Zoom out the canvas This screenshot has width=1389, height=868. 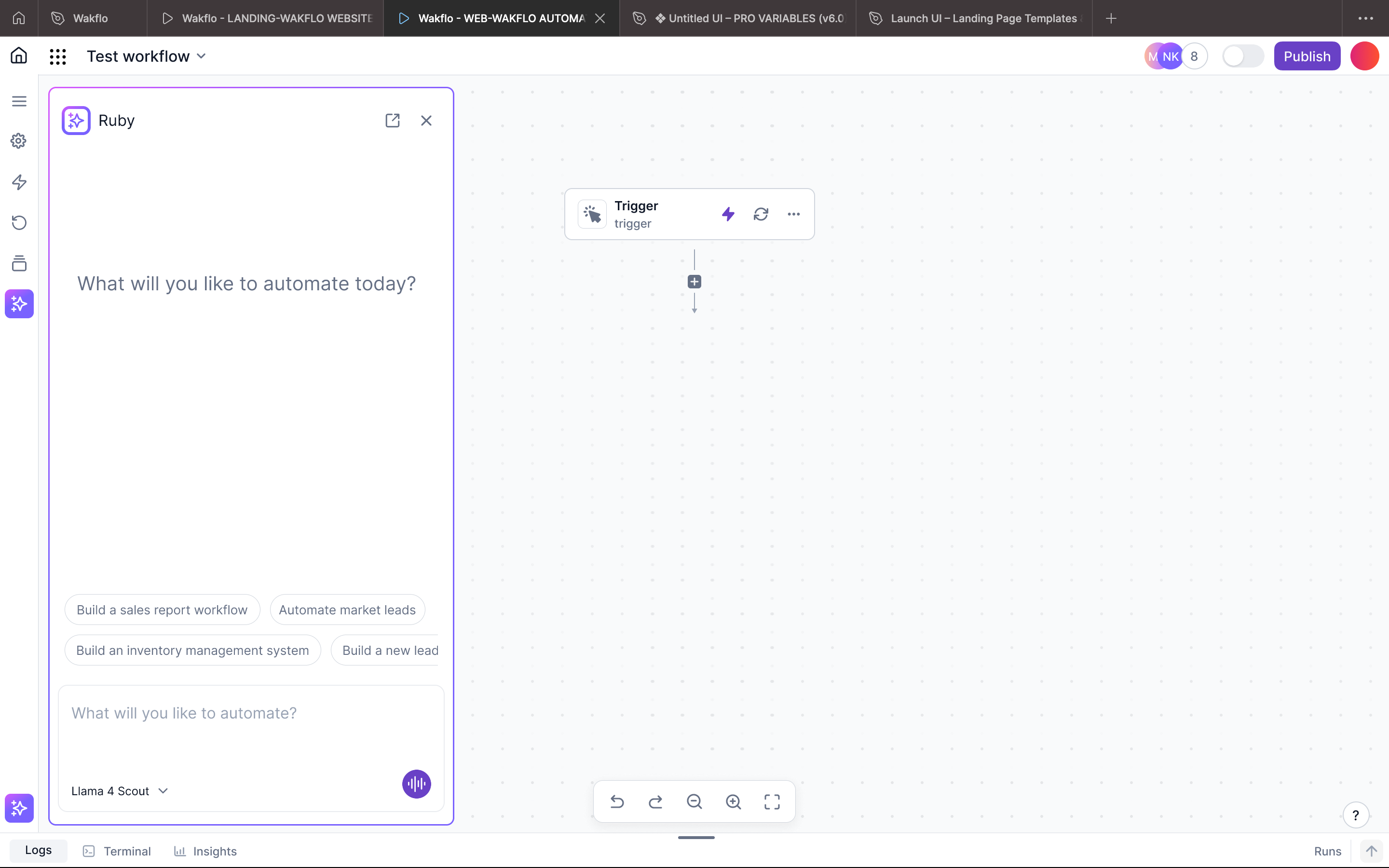coord(694,801)
